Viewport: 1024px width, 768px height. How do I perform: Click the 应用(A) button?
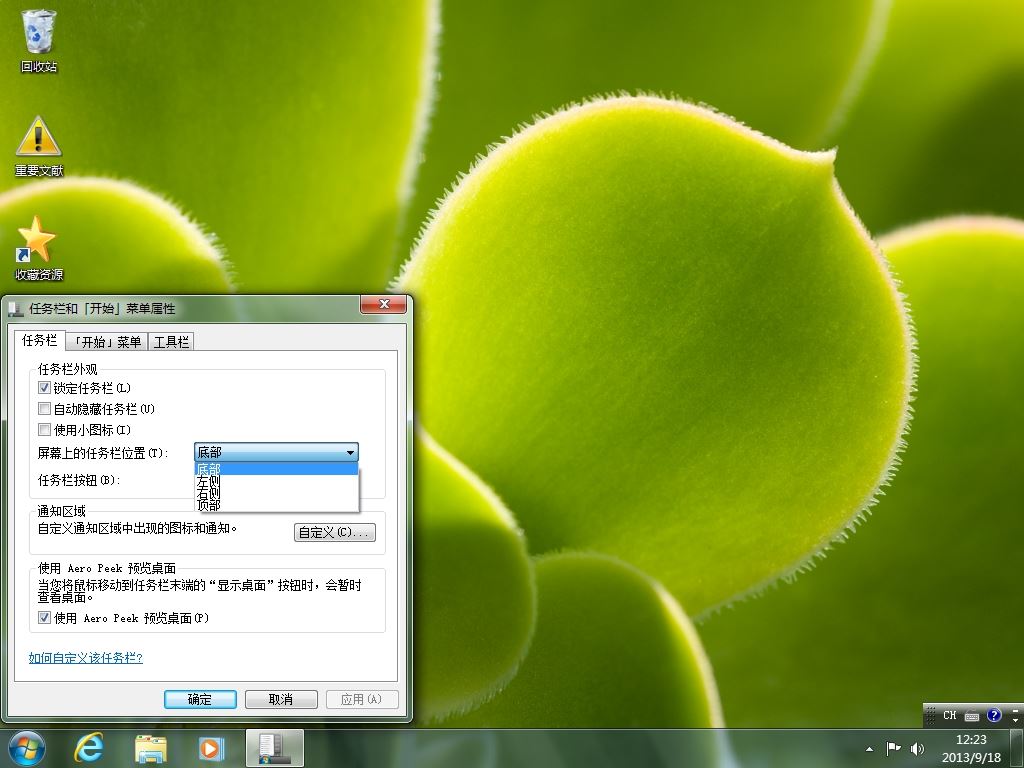point(361,699)
